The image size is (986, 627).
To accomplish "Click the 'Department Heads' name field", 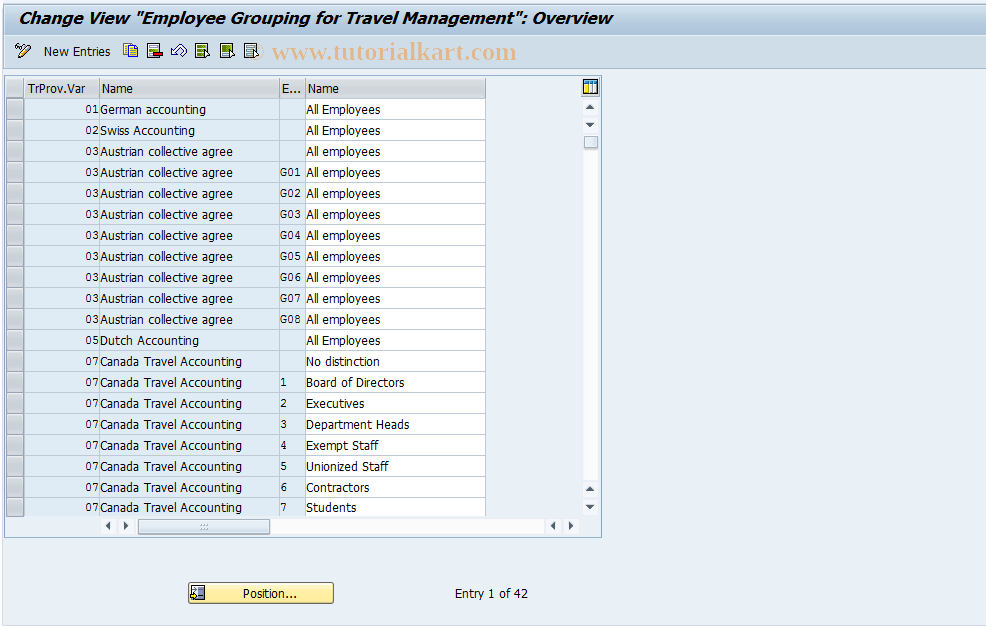I will click(395, 424).
